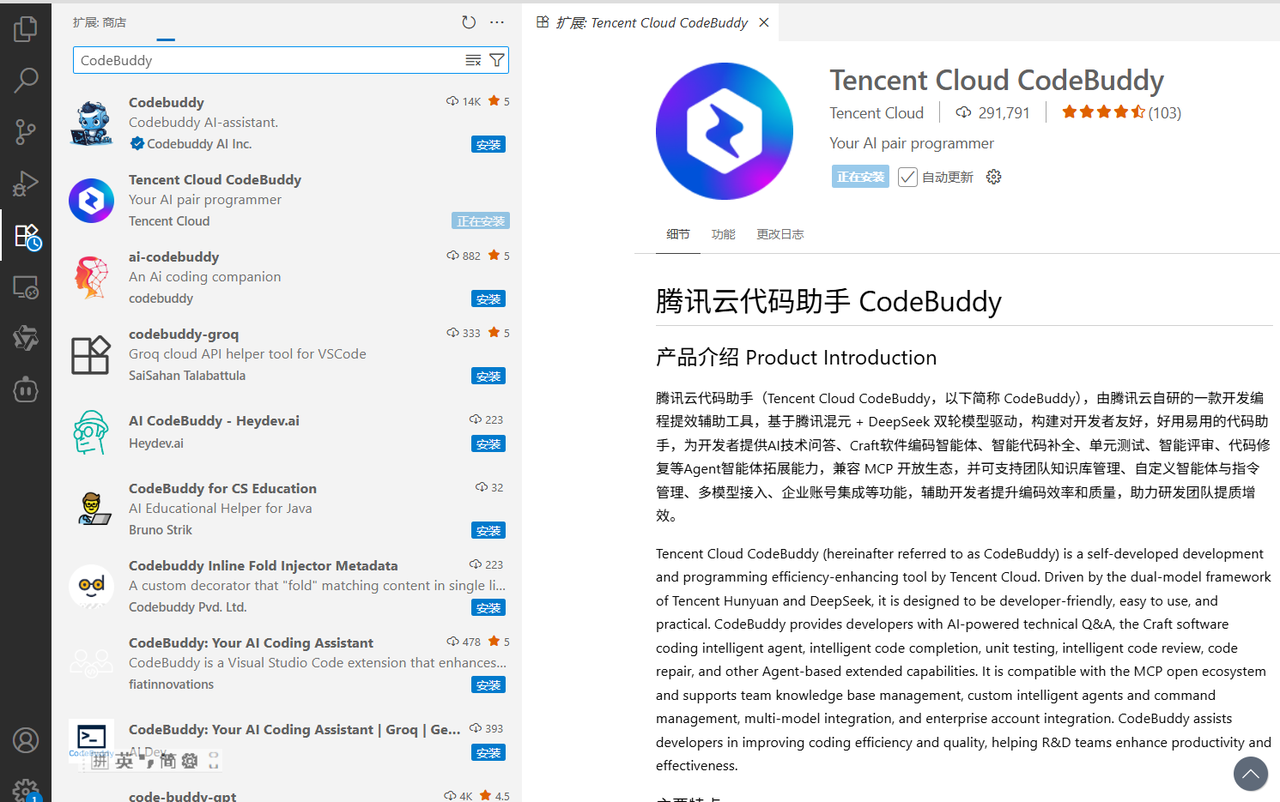Refresh the extensions list
The width and height of the screenshot is (1280, 802).
tap(469, 22)
